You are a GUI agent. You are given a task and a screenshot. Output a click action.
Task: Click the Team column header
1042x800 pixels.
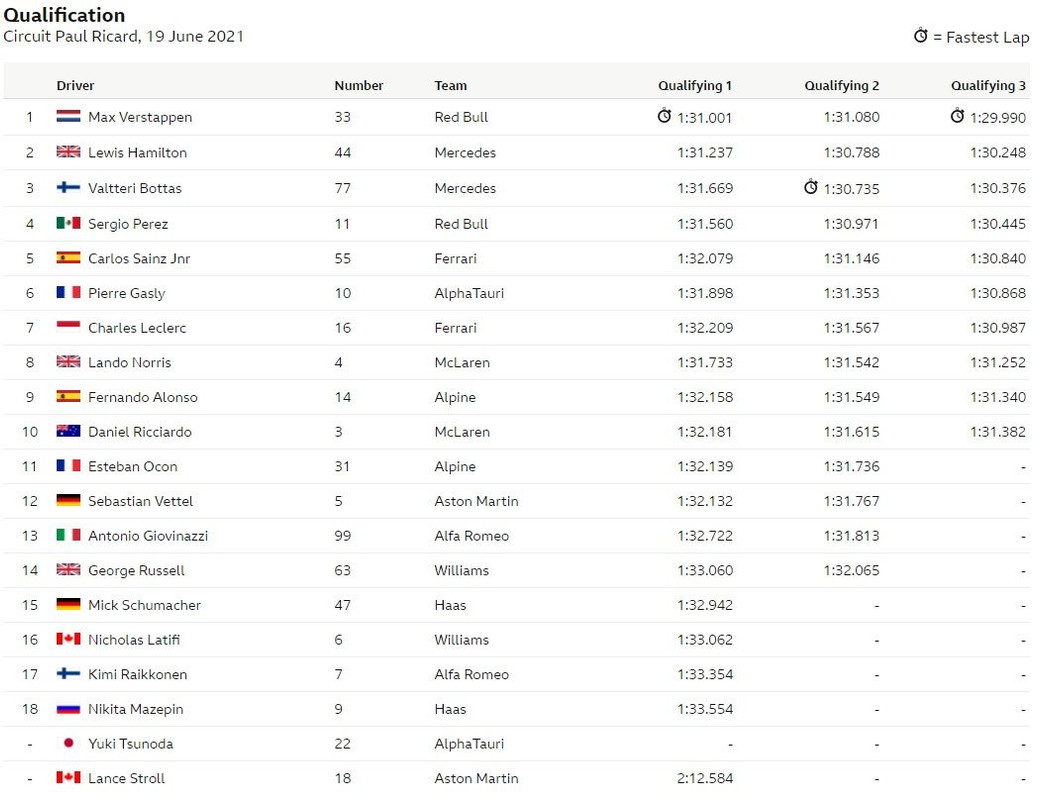coord(451,85)
